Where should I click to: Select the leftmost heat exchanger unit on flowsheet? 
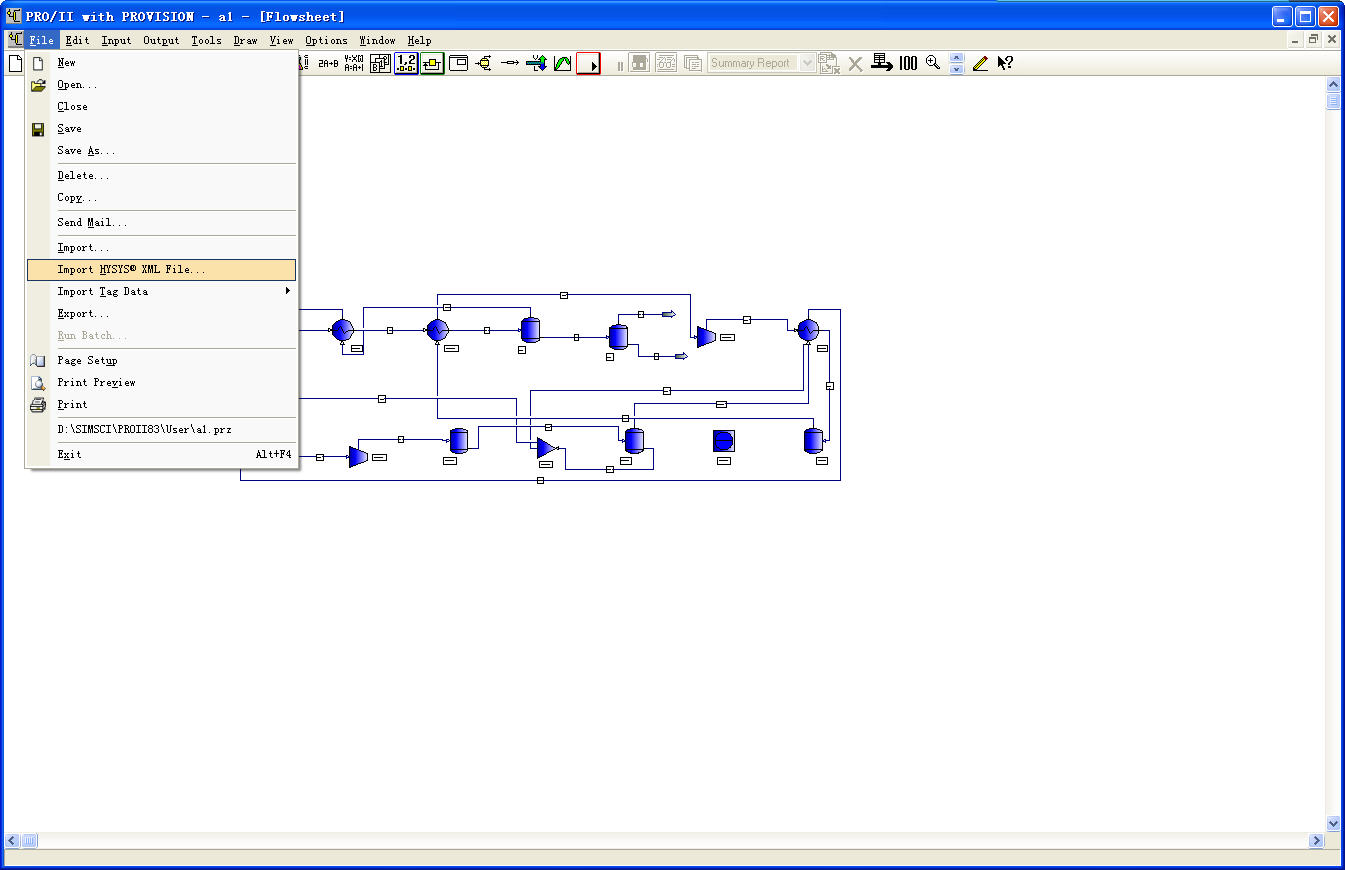(342, 330)
